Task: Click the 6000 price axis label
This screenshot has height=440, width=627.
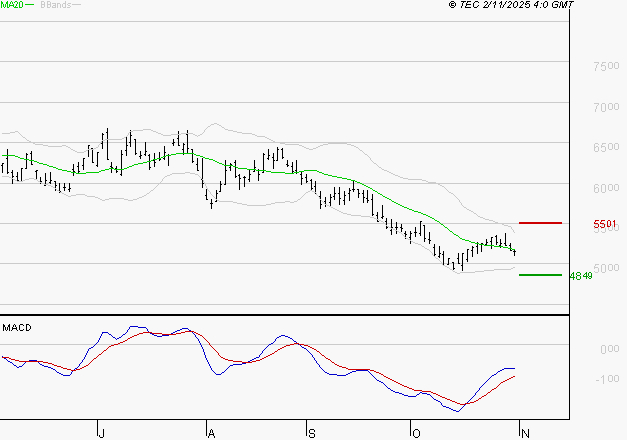Action: tap(606, 188)
